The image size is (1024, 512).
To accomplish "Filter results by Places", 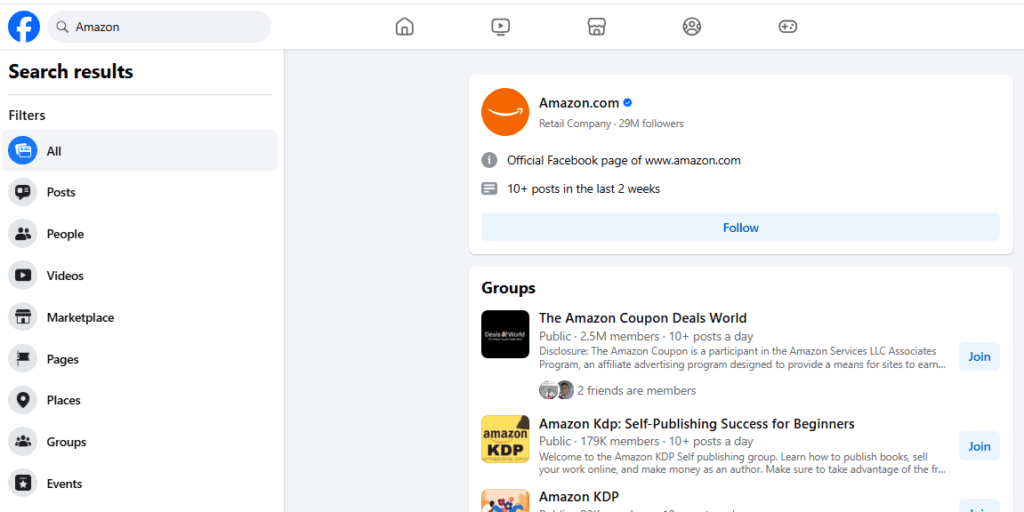I will point(140,400).
